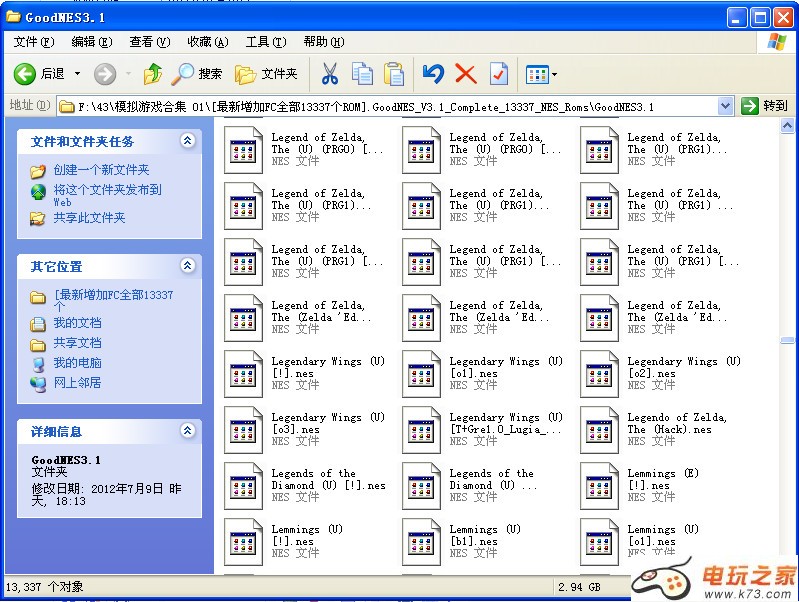Select file name Legends of the Diamond (U) ...
The image size is (799, 602).
(x=493, y=480)
